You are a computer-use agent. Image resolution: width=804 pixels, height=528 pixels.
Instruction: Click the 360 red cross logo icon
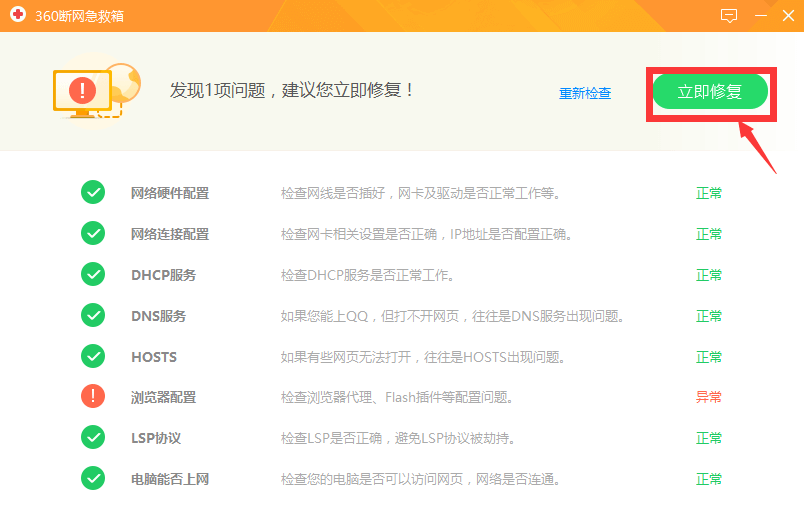pos(18,15)
